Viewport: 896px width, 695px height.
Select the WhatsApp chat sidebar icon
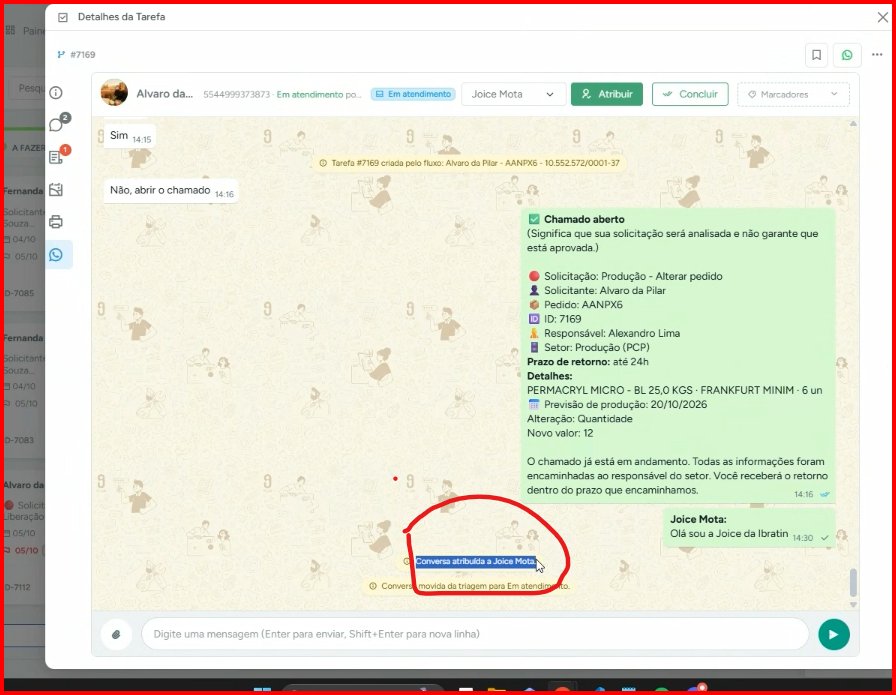(56, 255)
